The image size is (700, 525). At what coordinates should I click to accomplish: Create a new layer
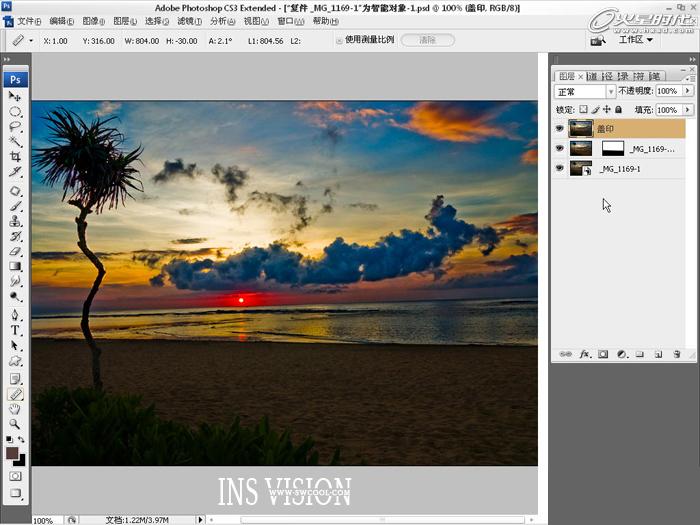point(658,354)
